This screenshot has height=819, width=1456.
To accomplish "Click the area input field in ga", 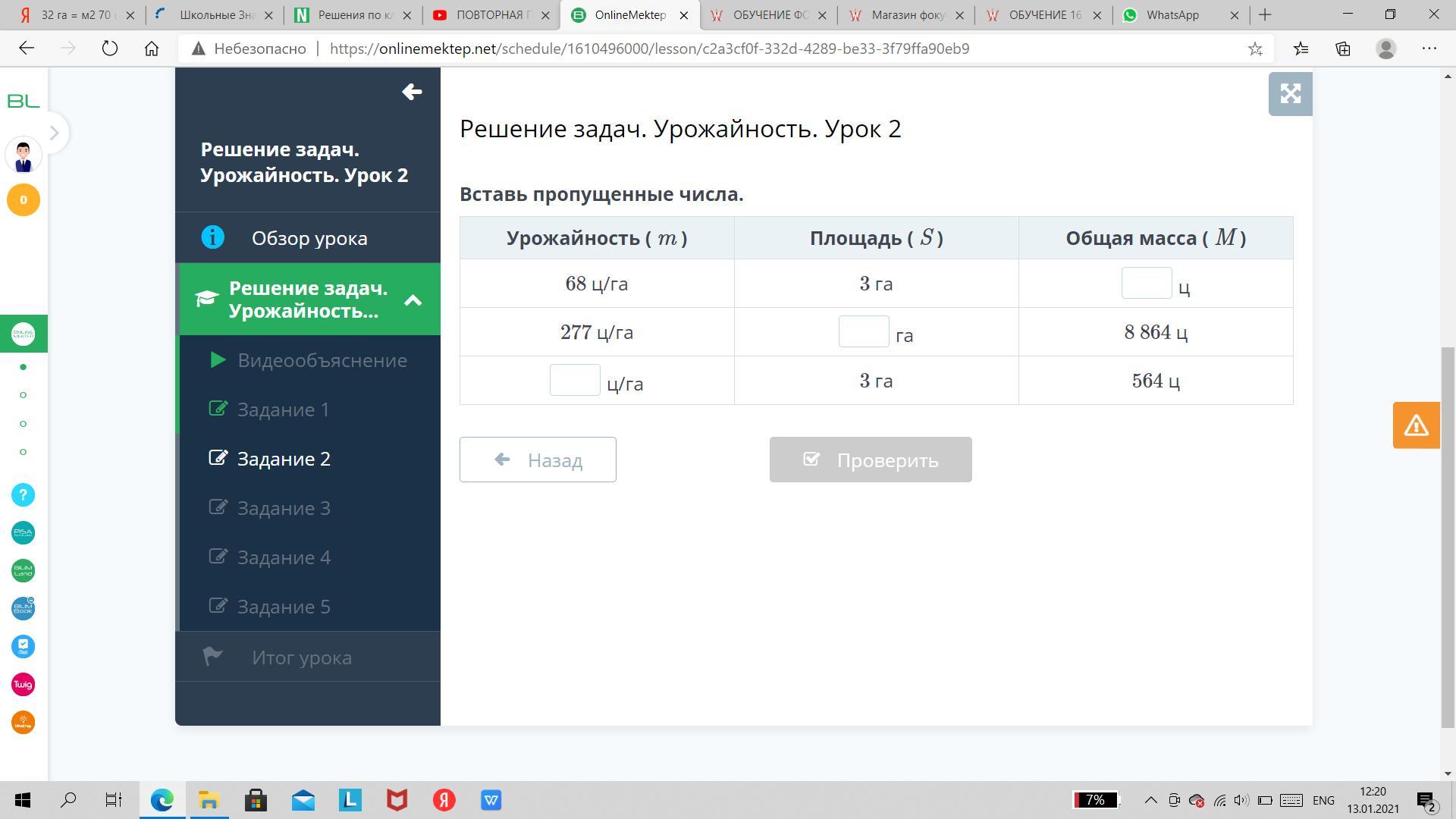I will (863, 332).
